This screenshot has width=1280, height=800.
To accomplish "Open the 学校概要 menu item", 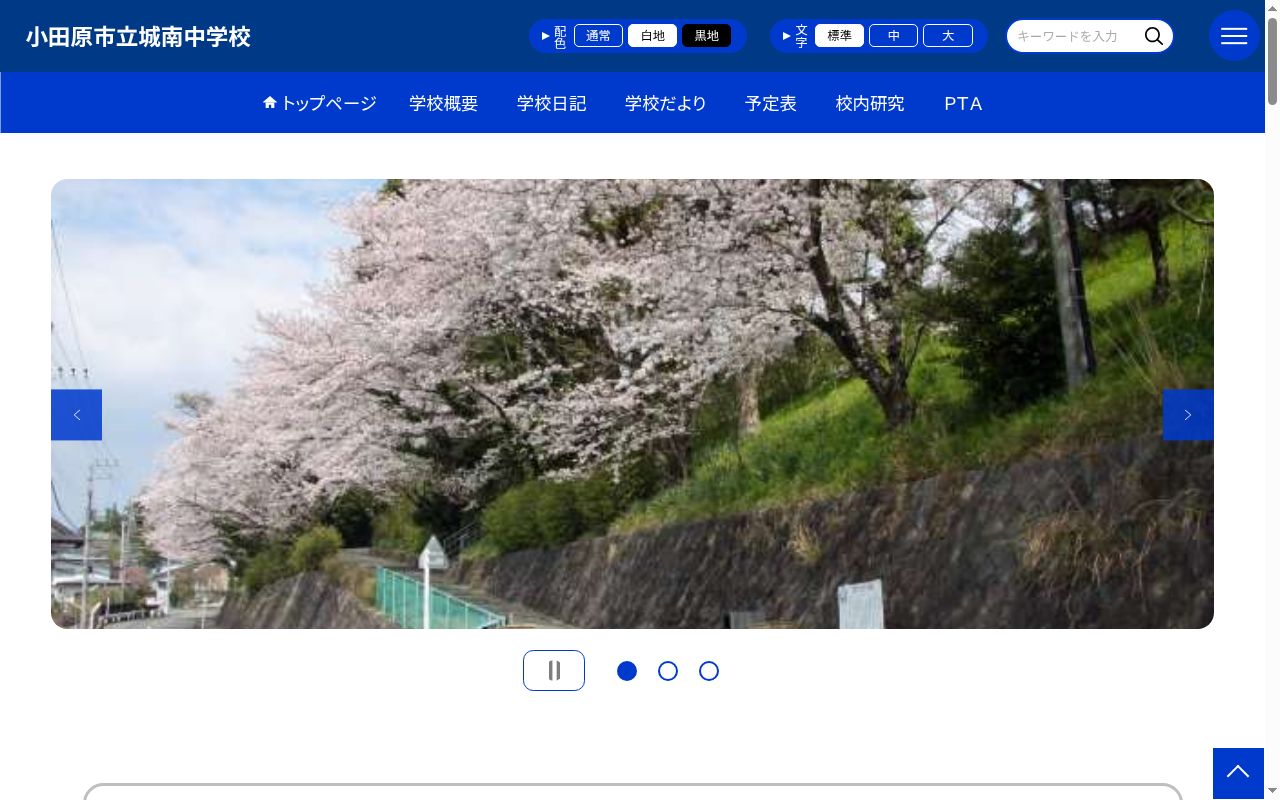I will point(444,103).
